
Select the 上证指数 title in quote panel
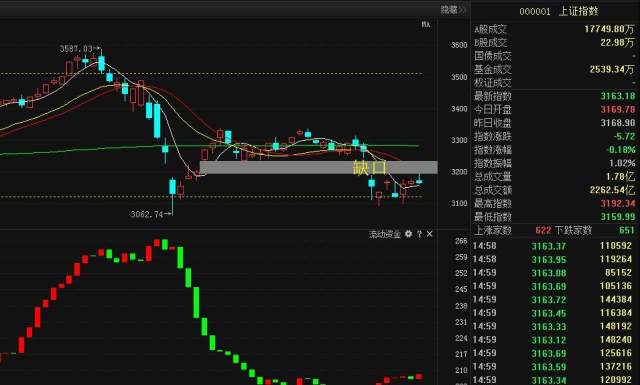click(x=578, y=11)
